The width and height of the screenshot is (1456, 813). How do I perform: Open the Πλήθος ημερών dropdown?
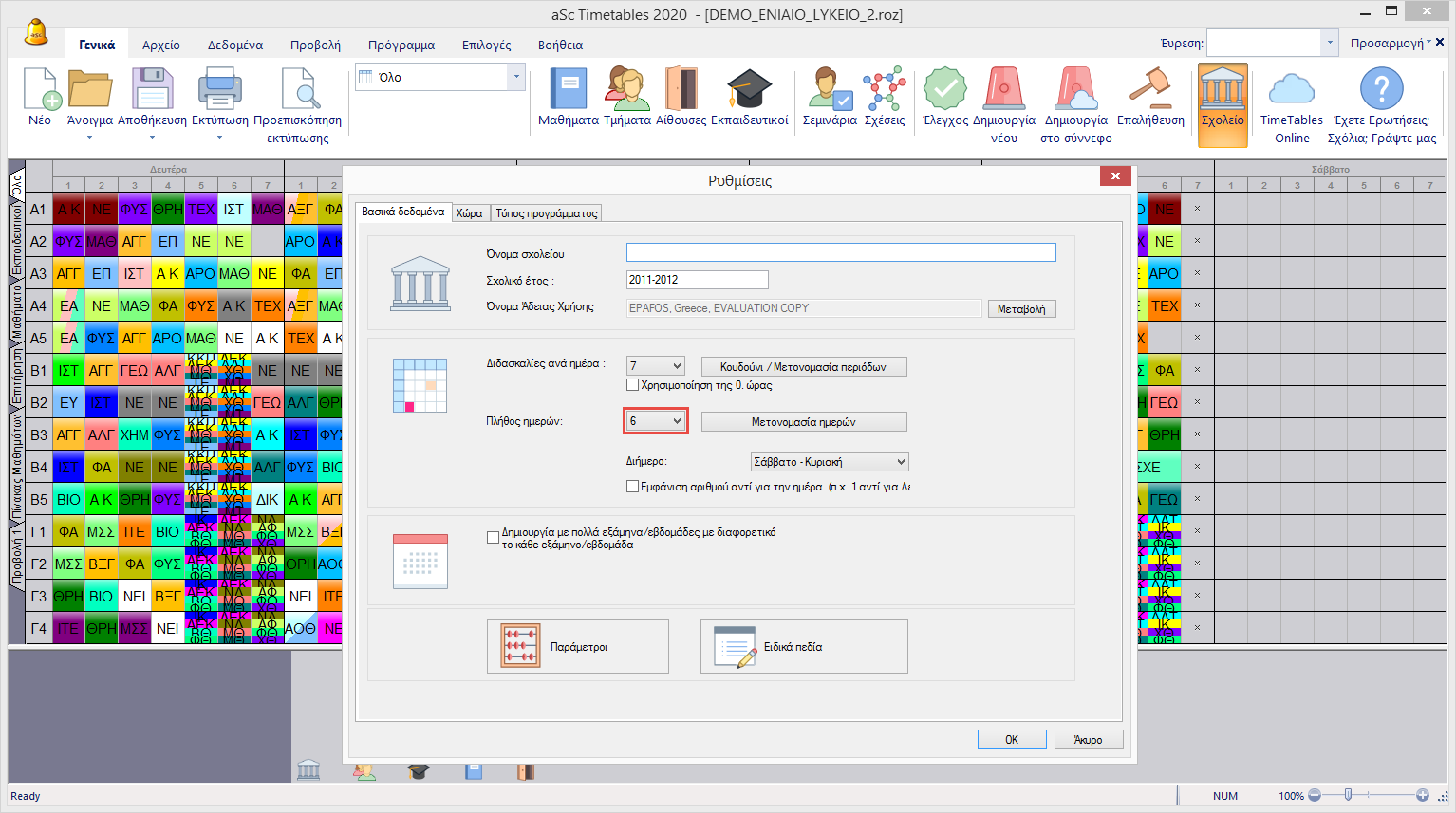click(677, 421)
